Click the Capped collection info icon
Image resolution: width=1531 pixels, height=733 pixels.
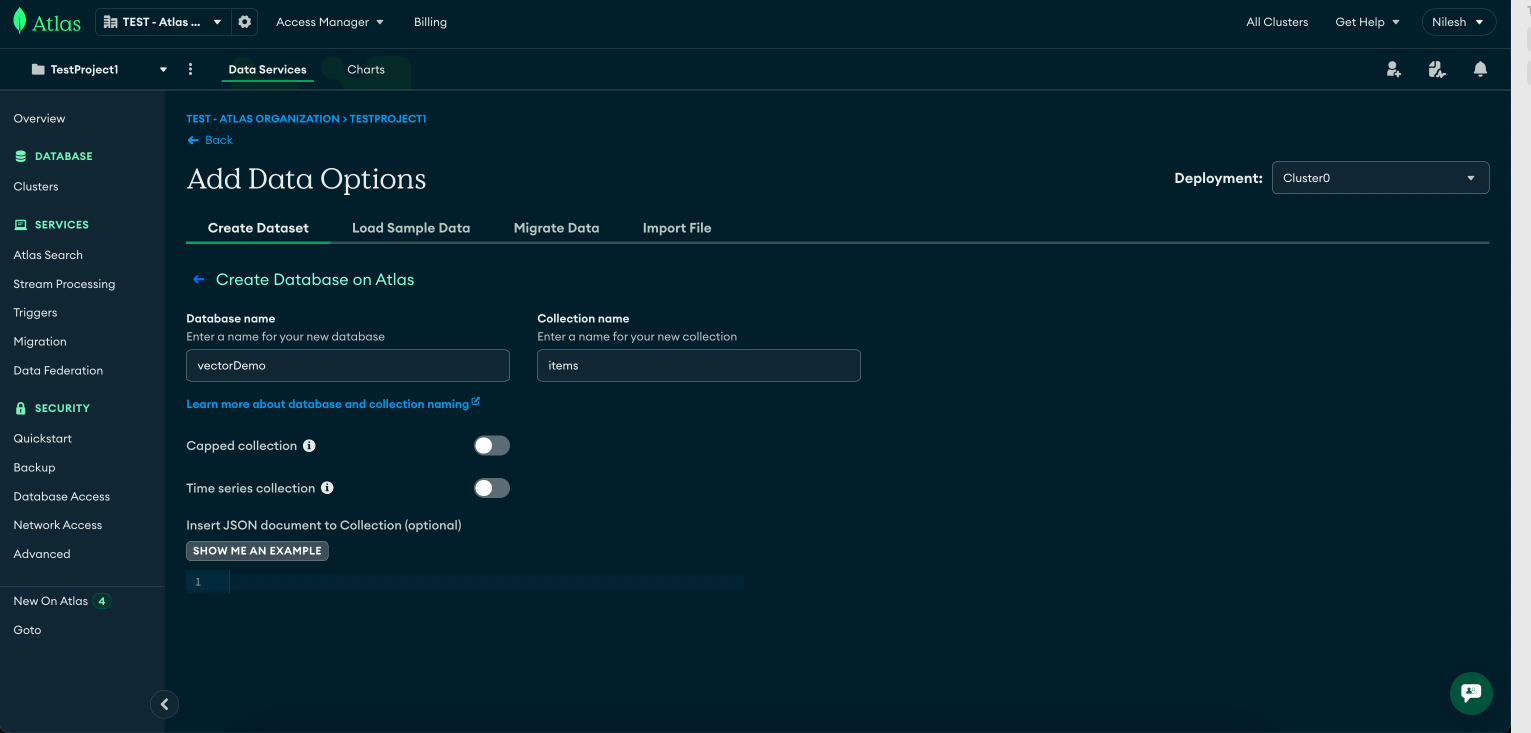(307, 445)
